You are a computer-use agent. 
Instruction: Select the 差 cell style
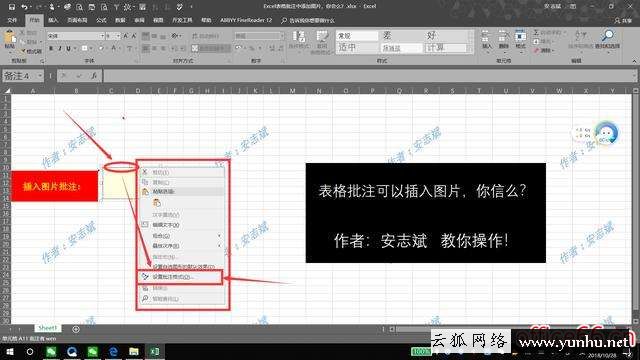point(402,36)
